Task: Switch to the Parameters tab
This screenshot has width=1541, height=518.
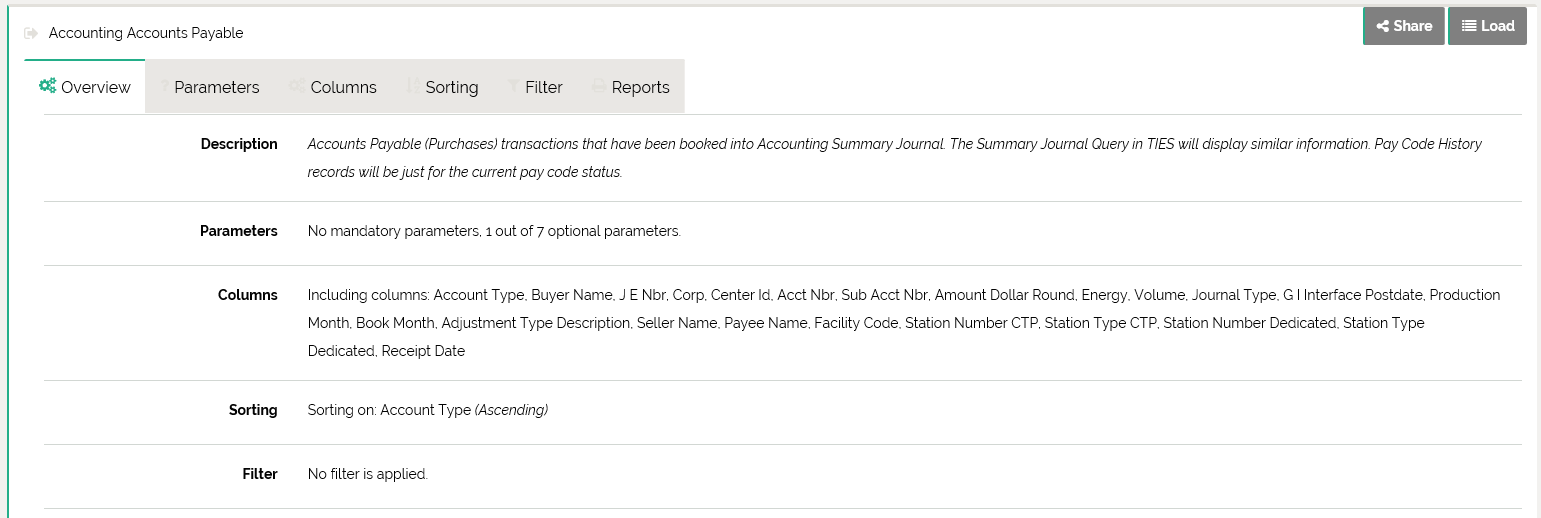Action: pyautogui.click(x=216, y=87)
